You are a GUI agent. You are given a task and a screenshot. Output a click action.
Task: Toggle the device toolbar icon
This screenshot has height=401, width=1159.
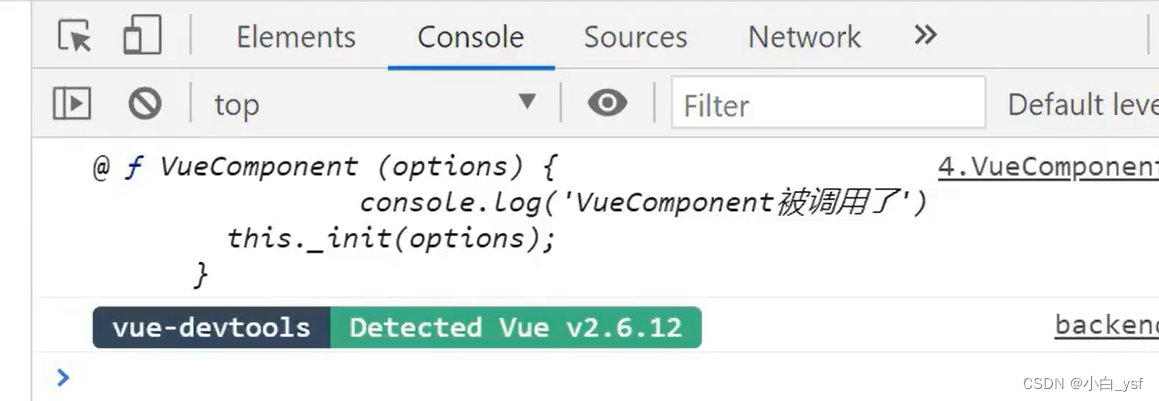[142, 35]
